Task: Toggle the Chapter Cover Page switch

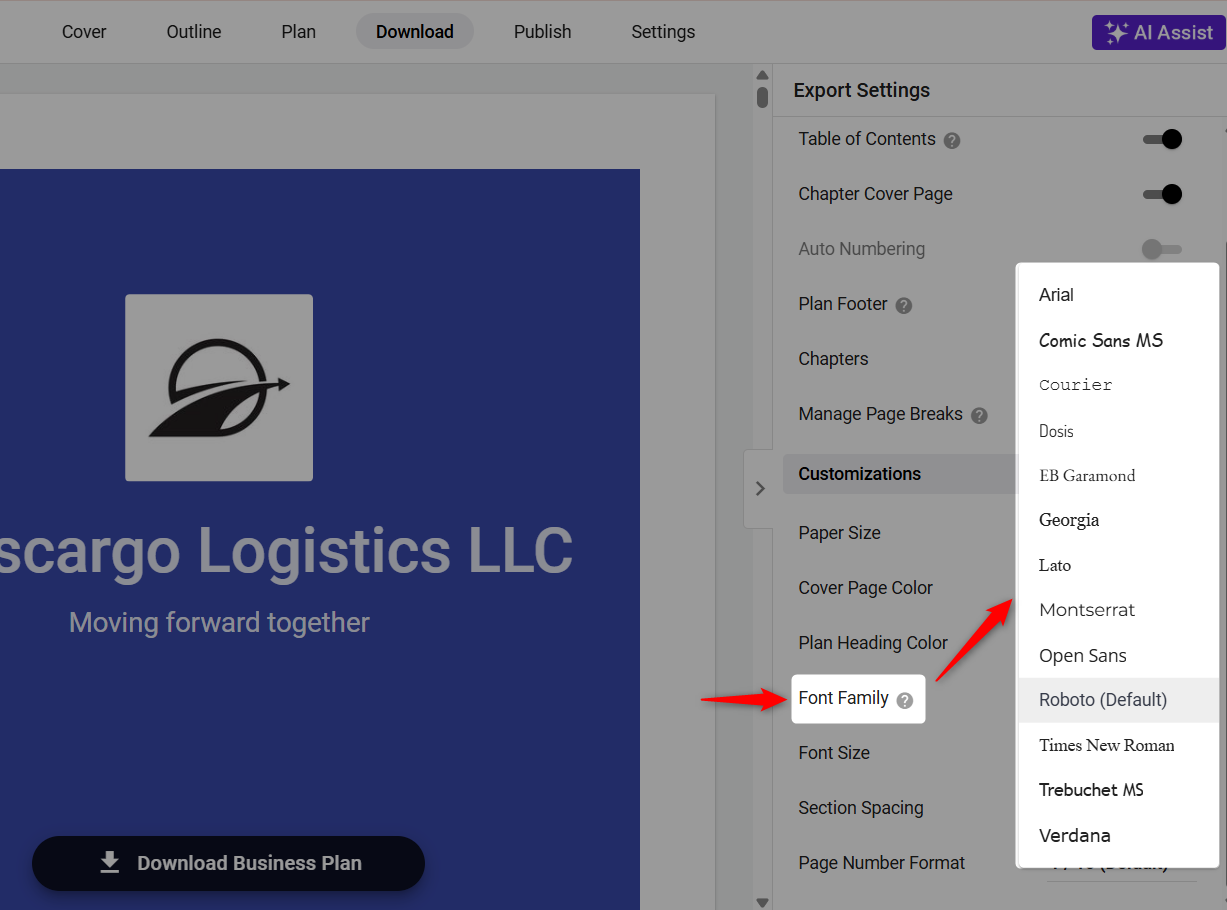Action: click(1163, 194)
